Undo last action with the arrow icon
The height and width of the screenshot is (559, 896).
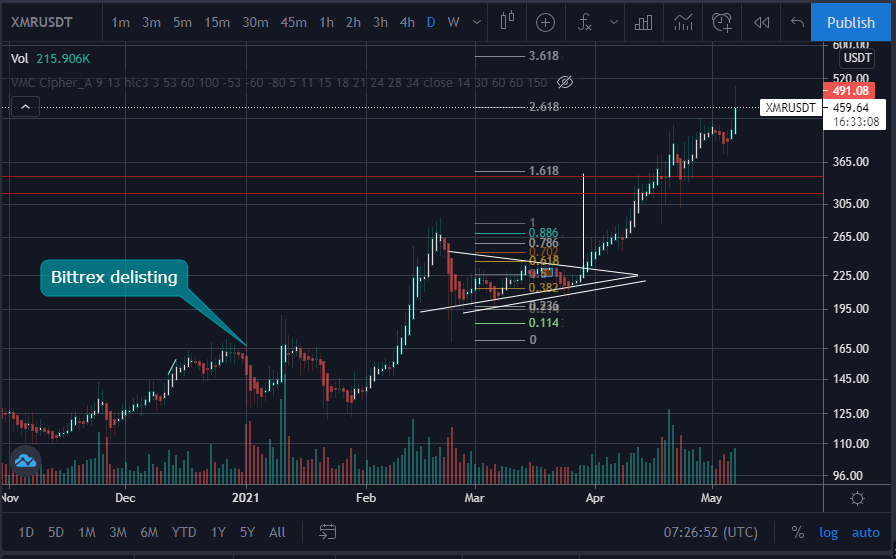pyautogui.click(x=797, y=22)
